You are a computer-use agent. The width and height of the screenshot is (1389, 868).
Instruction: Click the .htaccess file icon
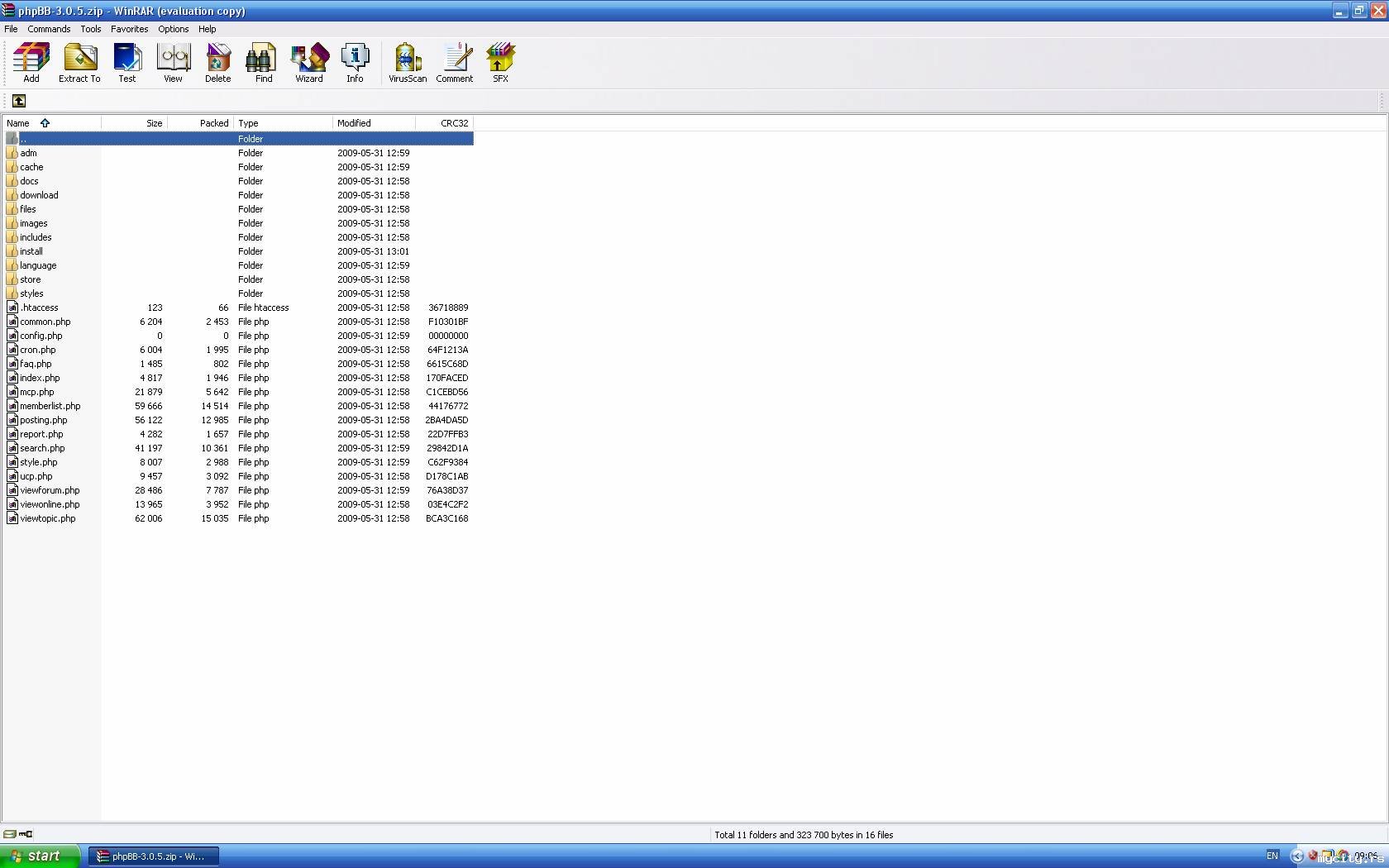coord(12,308)
